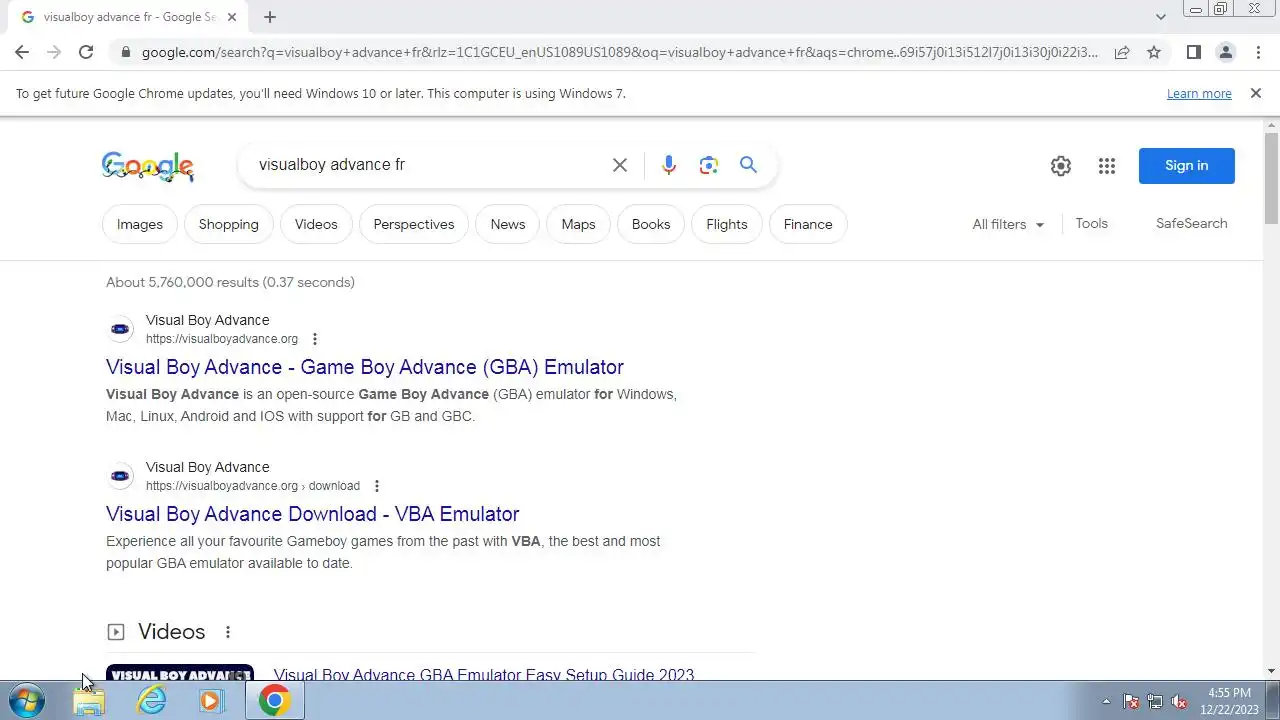This screenshot has width=1280, height=720.
Task: Click the site info lock icon
Action: [x=125, y=52]
